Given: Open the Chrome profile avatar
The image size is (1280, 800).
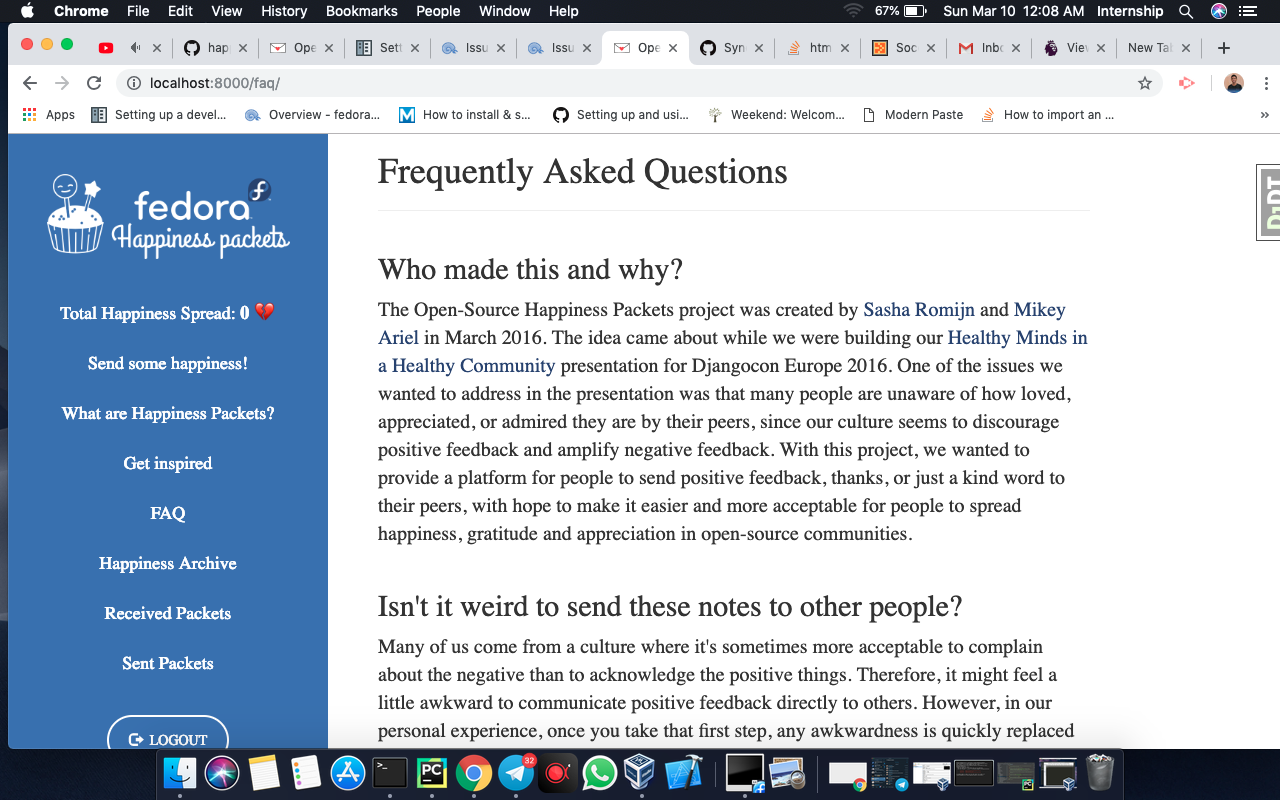Looking at the screenshot, I should (1234, 83).
